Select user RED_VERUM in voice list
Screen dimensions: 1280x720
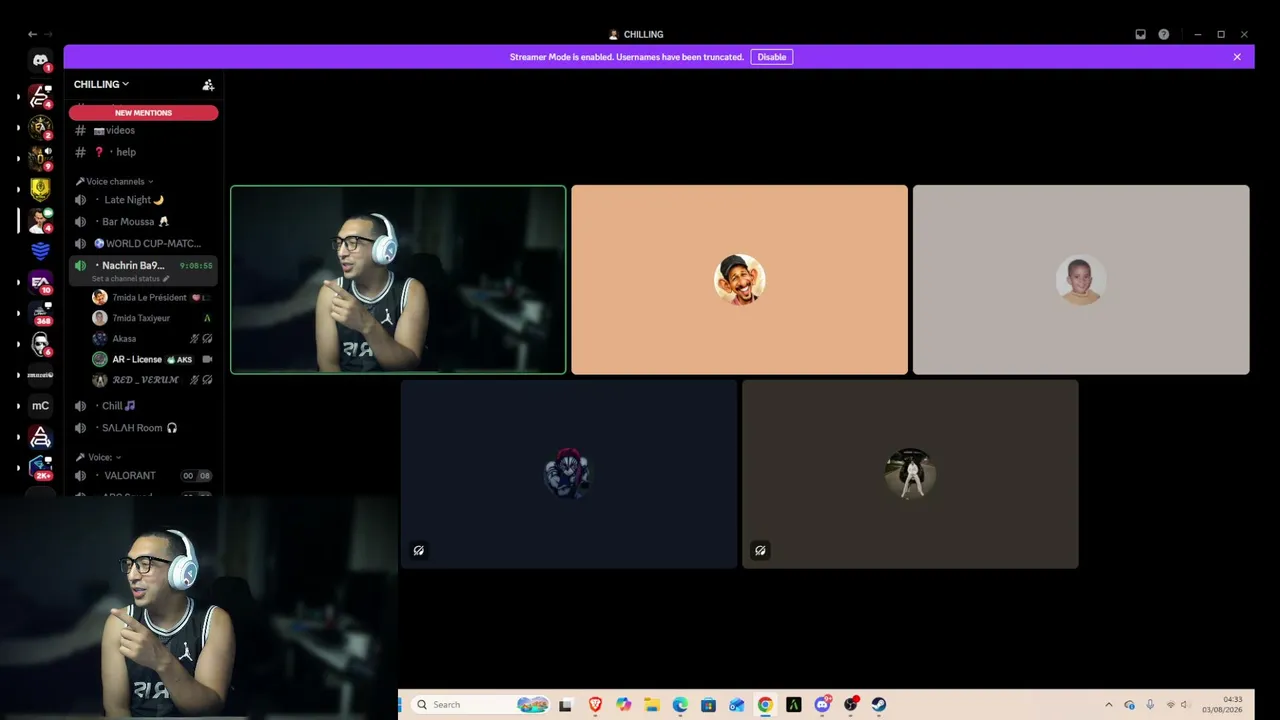(152, 380)
